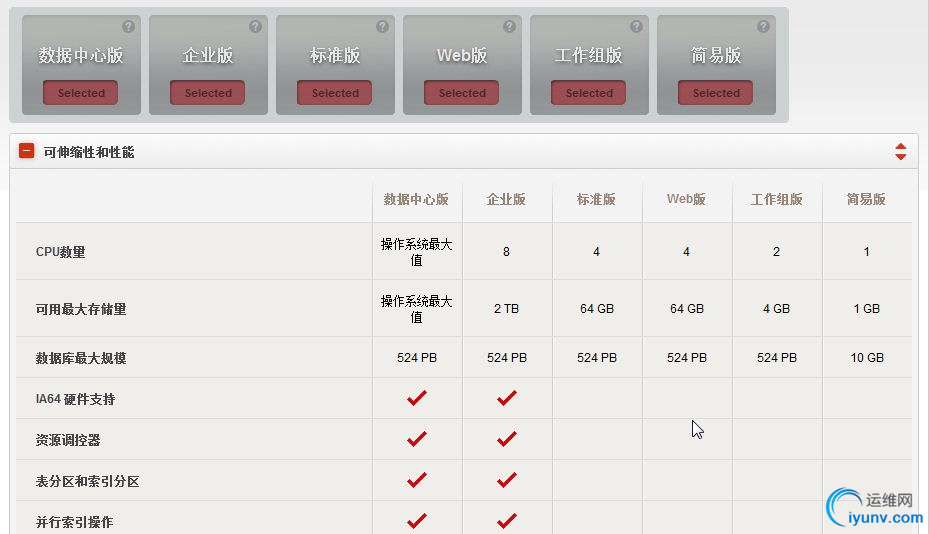The image size is (929, 534).
Task: Click 资源调控器 checkmark for 企业版
Action: point(507,439)
